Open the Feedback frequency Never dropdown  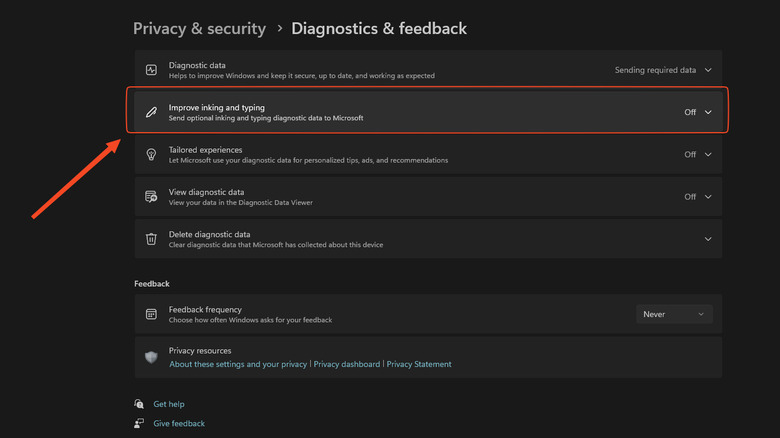click(674, 314)
